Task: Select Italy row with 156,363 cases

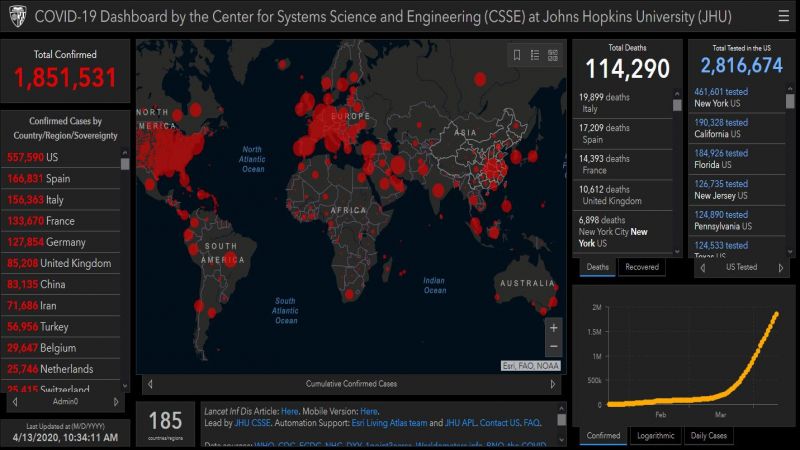Action: point(61,199)
